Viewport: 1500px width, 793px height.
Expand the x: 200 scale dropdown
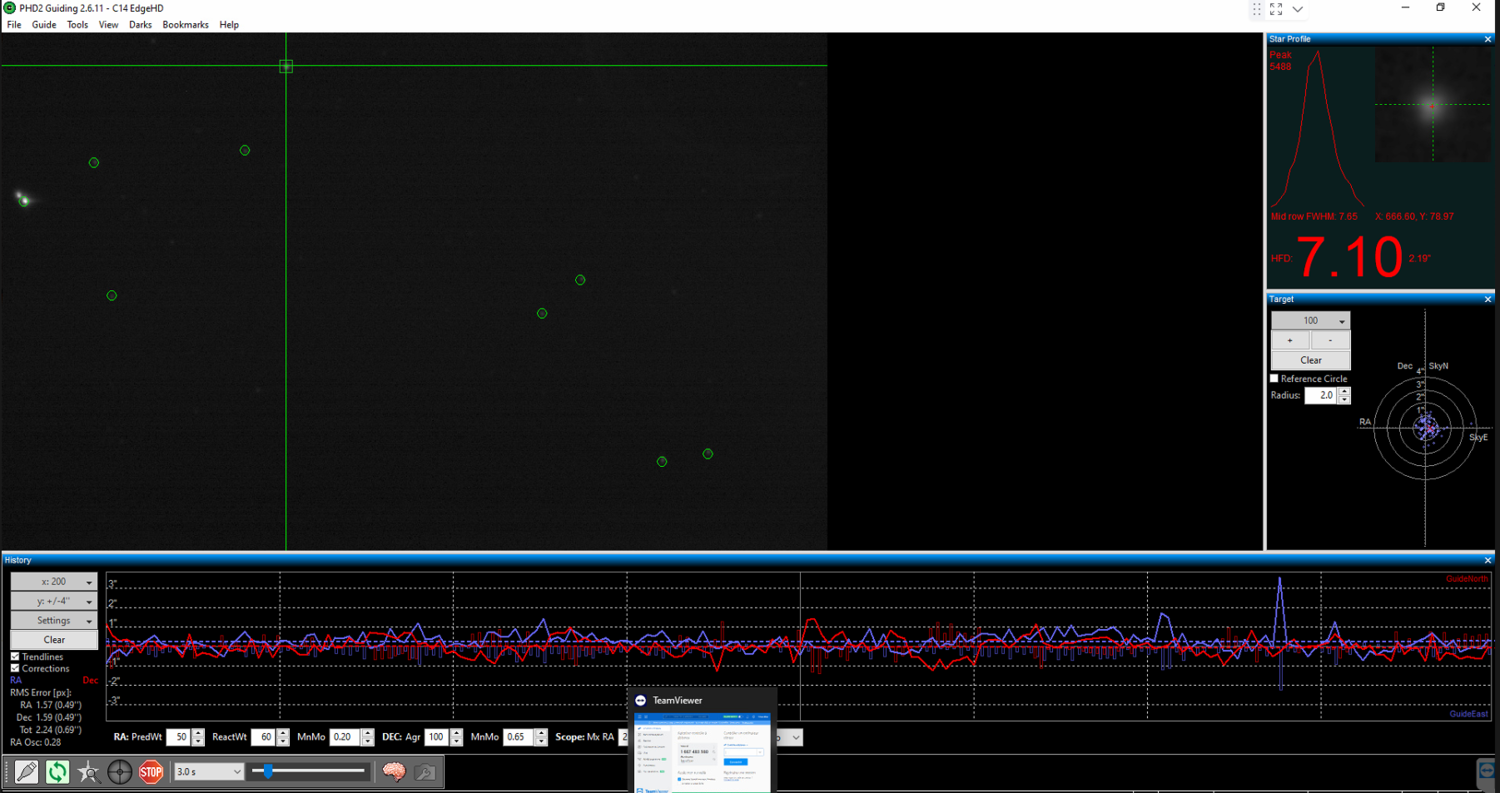[x=54, y=582]
